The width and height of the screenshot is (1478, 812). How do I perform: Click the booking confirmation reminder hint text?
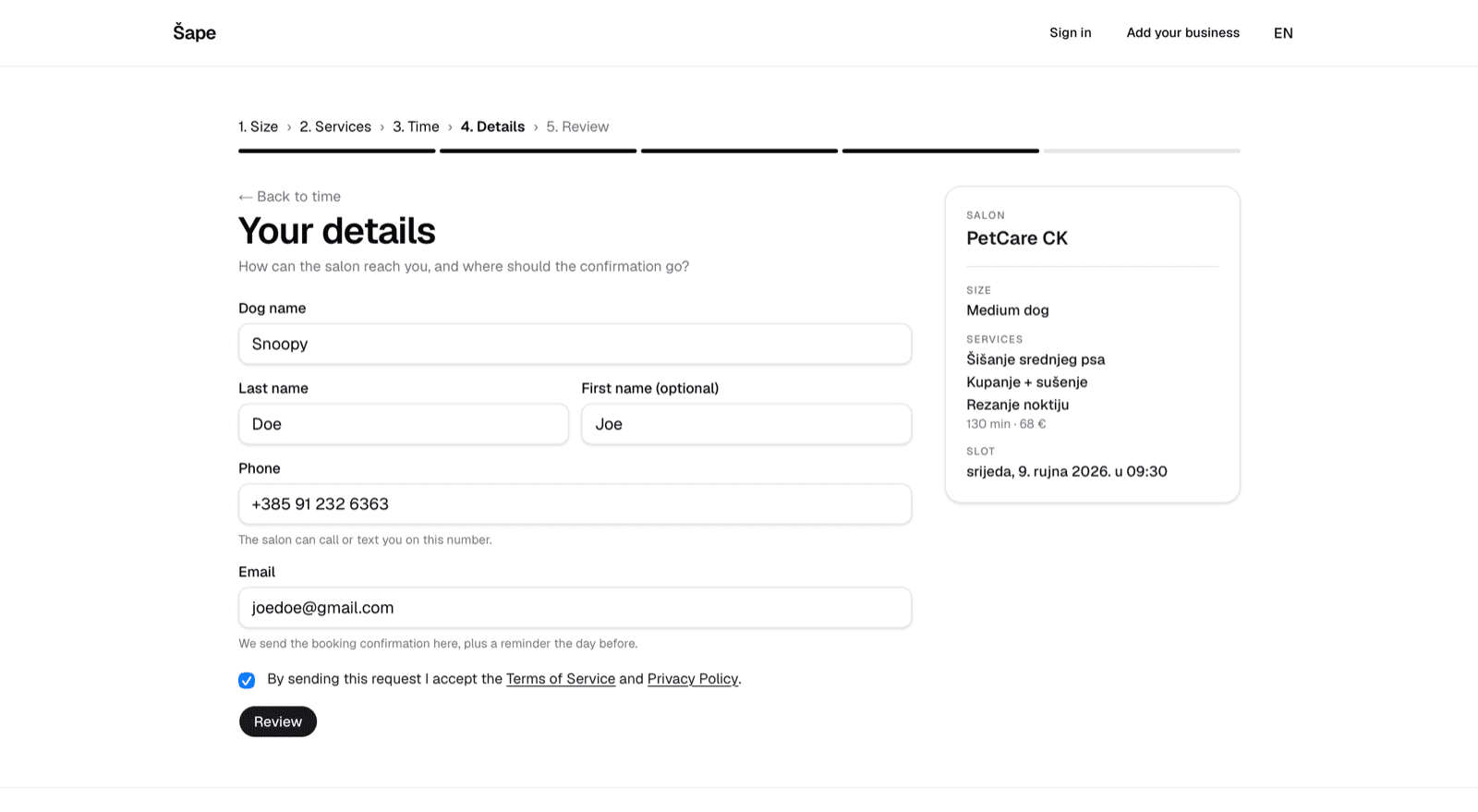438,643
